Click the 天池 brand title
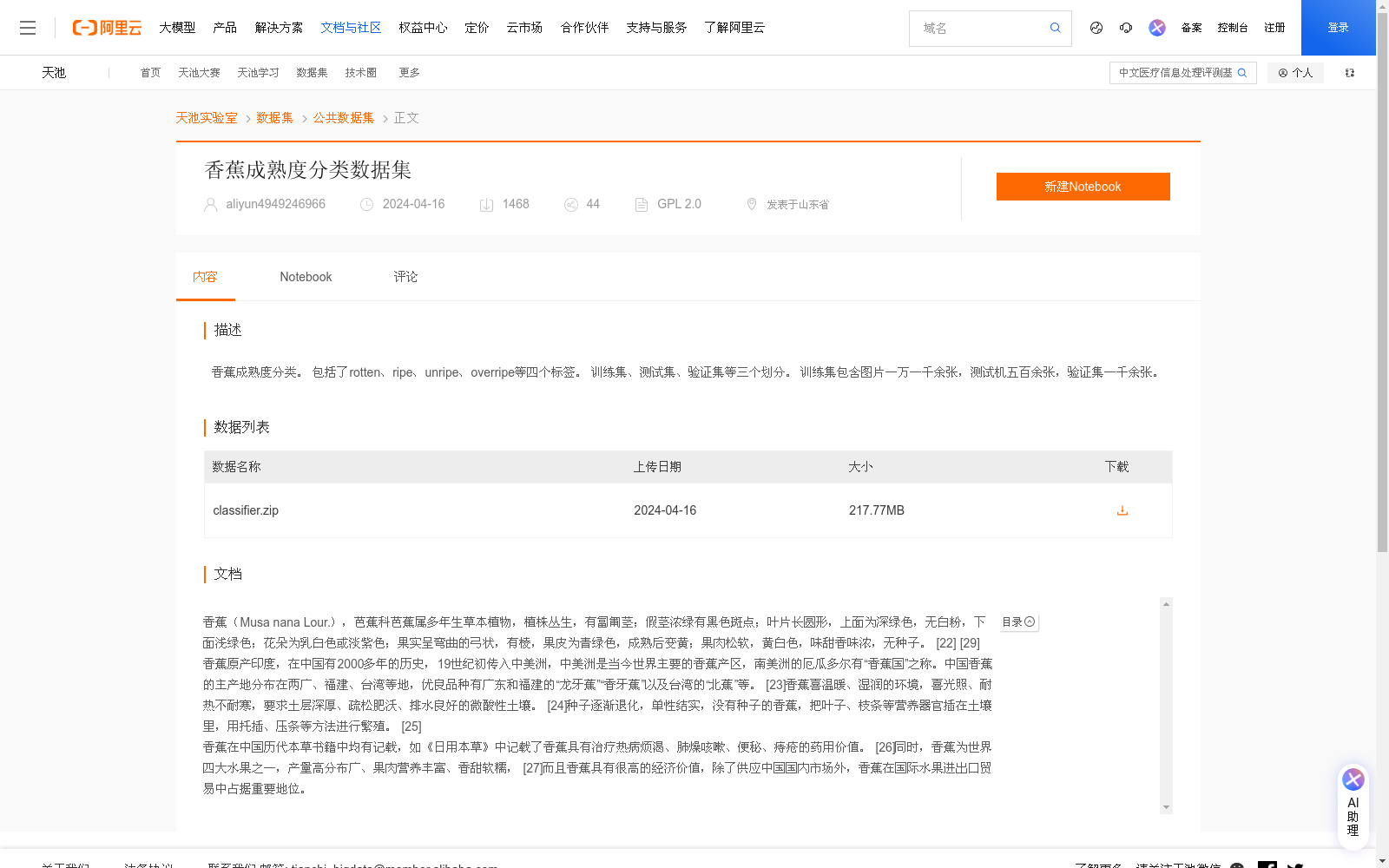Viewport: 1389px width, 868px height. (x=54, y=73)
